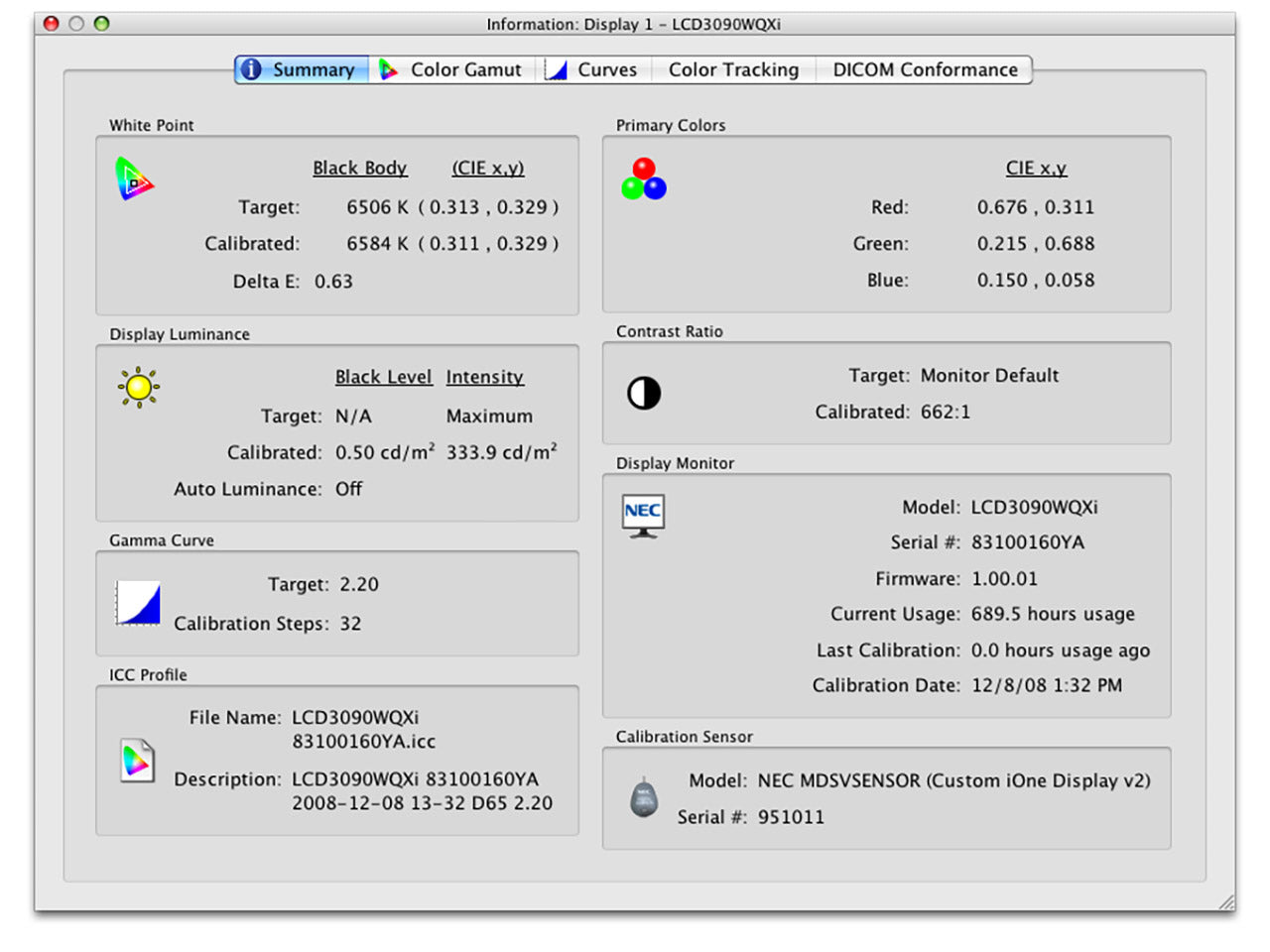Click the Calibration Sensor device icon
Screen dimensions: 1270x952
coord(644,797)
